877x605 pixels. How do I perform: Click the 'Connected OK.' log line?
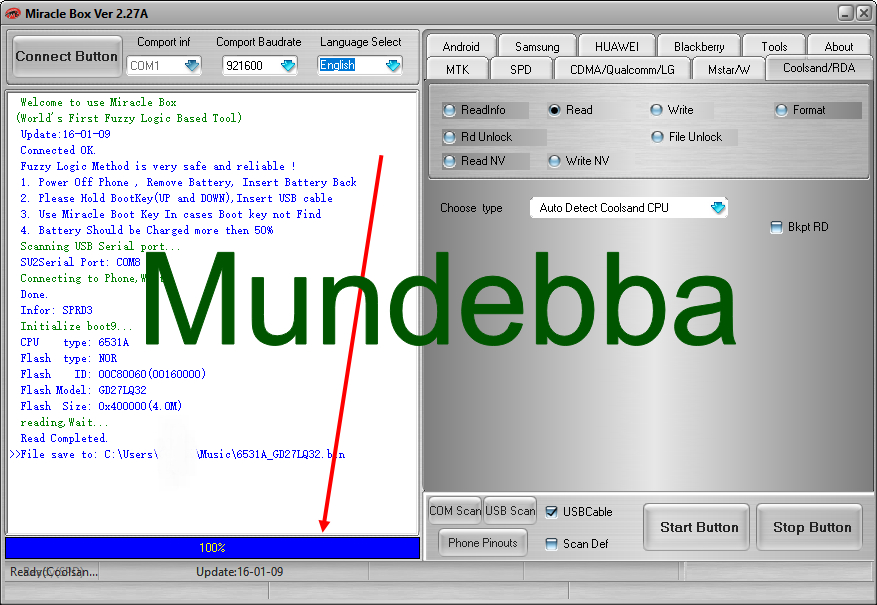58,150
